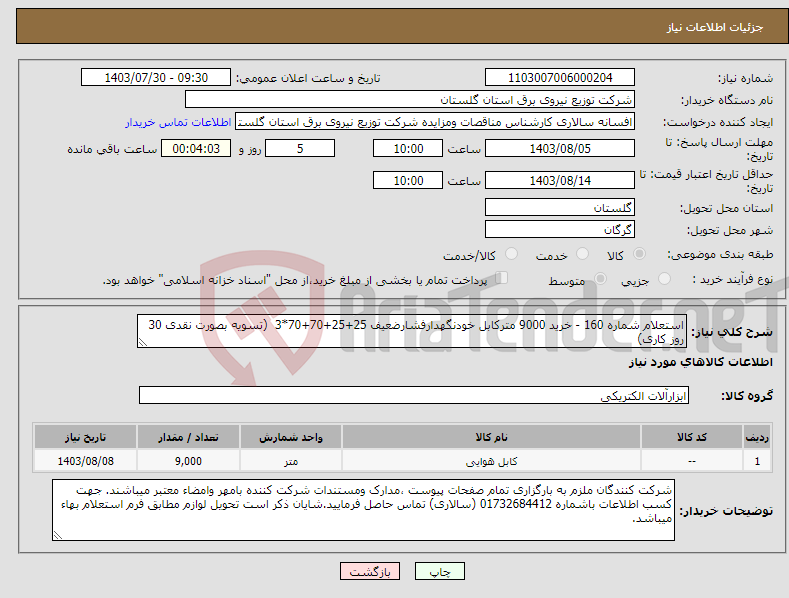Click the جزئیات اطلاعات نیاز header title

715,27
